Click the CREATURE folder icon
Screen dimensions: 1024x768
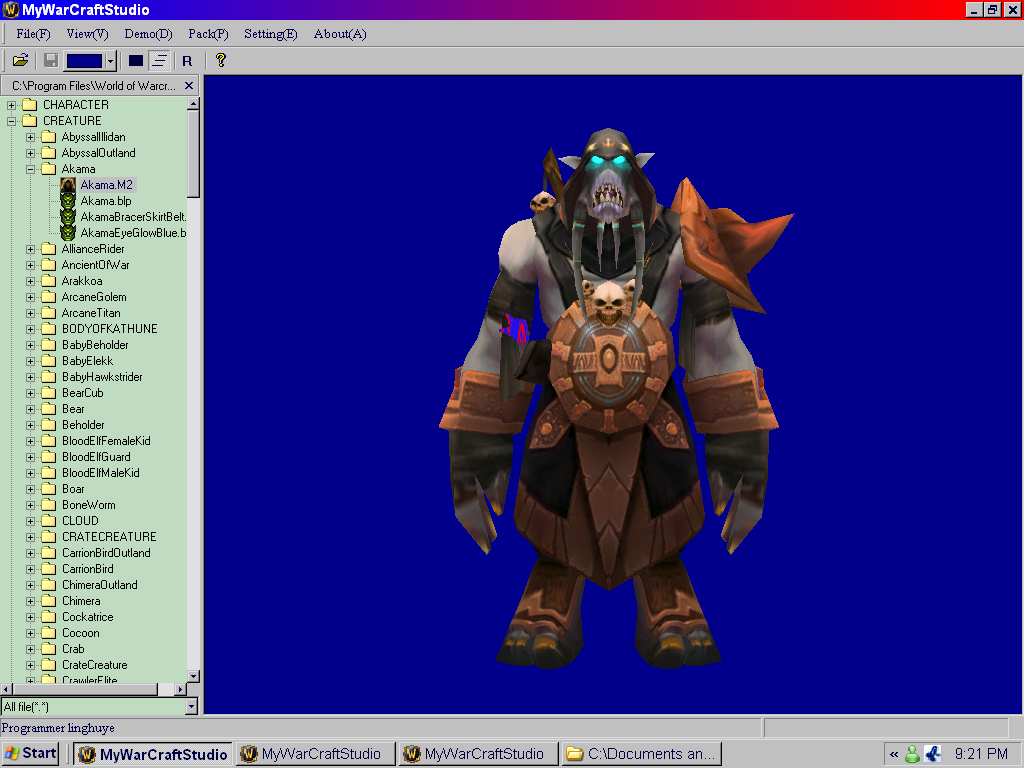pyautogui.click(x=29, y=121)
